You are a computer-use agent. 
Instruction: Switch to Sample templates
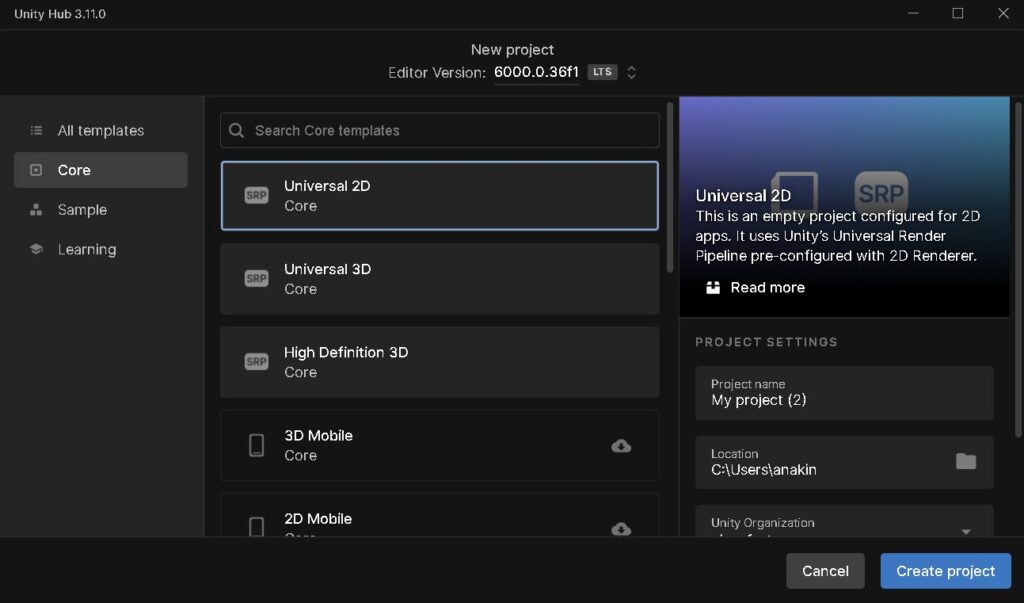[x=101, y=210]
